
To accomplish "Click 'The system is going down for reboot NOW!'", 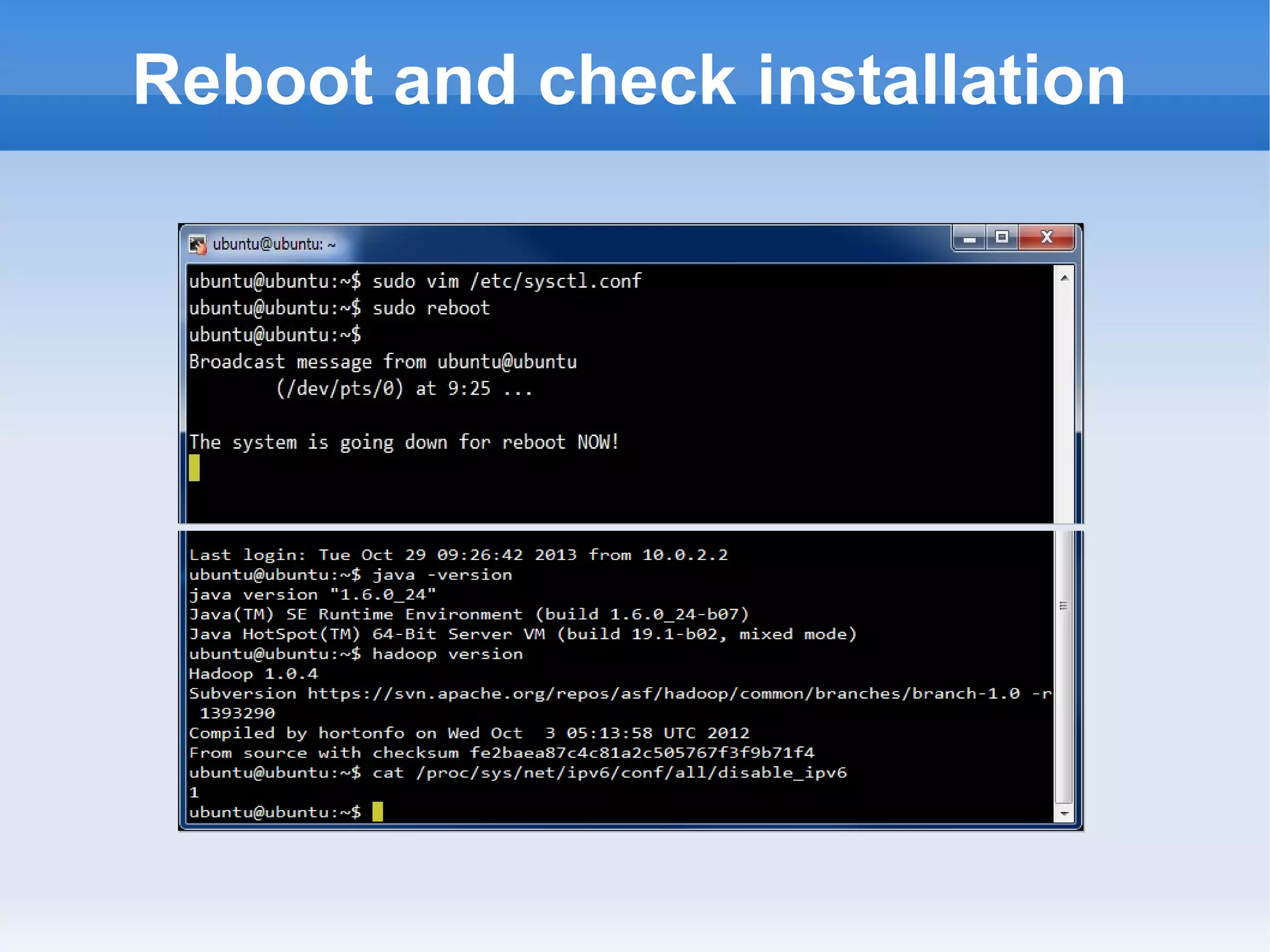I will [404, 442].
